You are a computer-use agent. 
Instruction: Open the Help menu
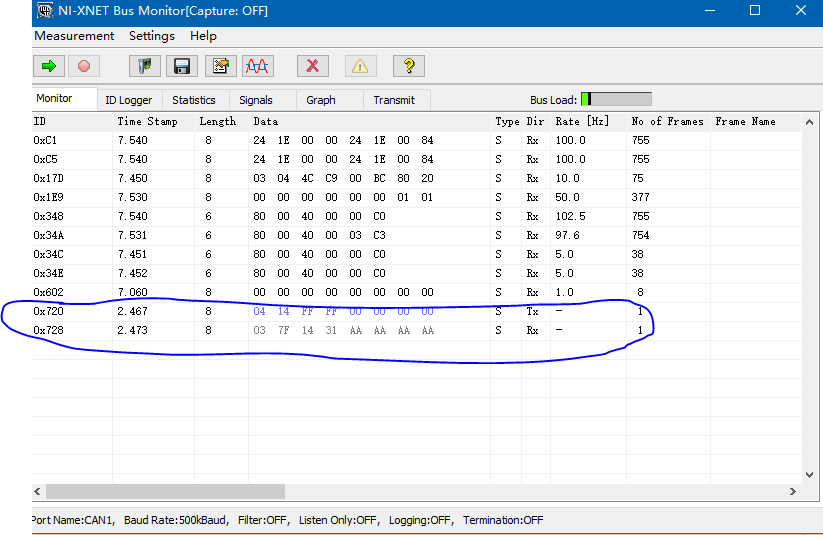coord(203,36)
